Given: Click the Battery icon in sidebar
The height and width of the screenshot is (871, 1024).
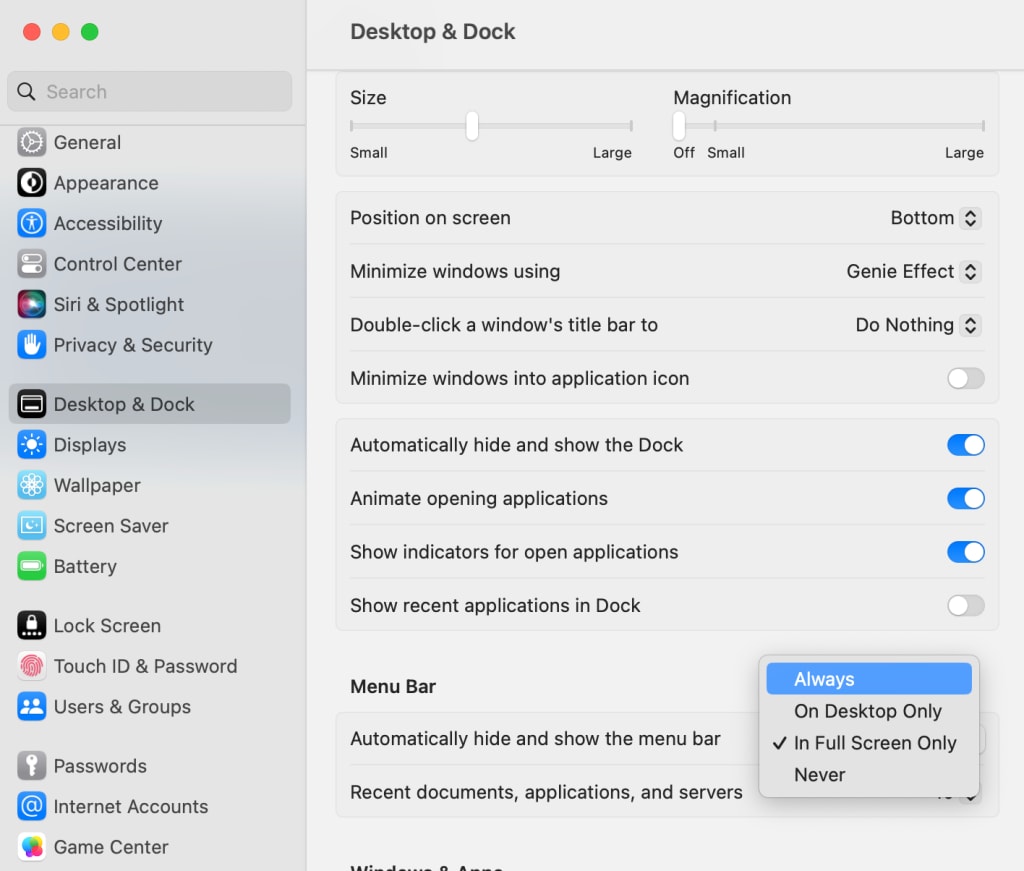Looking at the screenshot, I should [x=32, y=566].
